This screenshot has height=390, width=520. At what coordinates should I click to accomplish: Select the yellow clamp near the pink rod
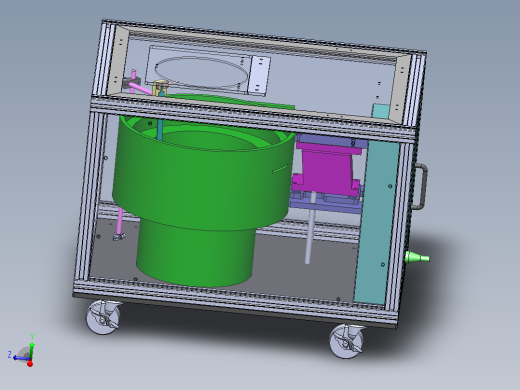[159, 88]
